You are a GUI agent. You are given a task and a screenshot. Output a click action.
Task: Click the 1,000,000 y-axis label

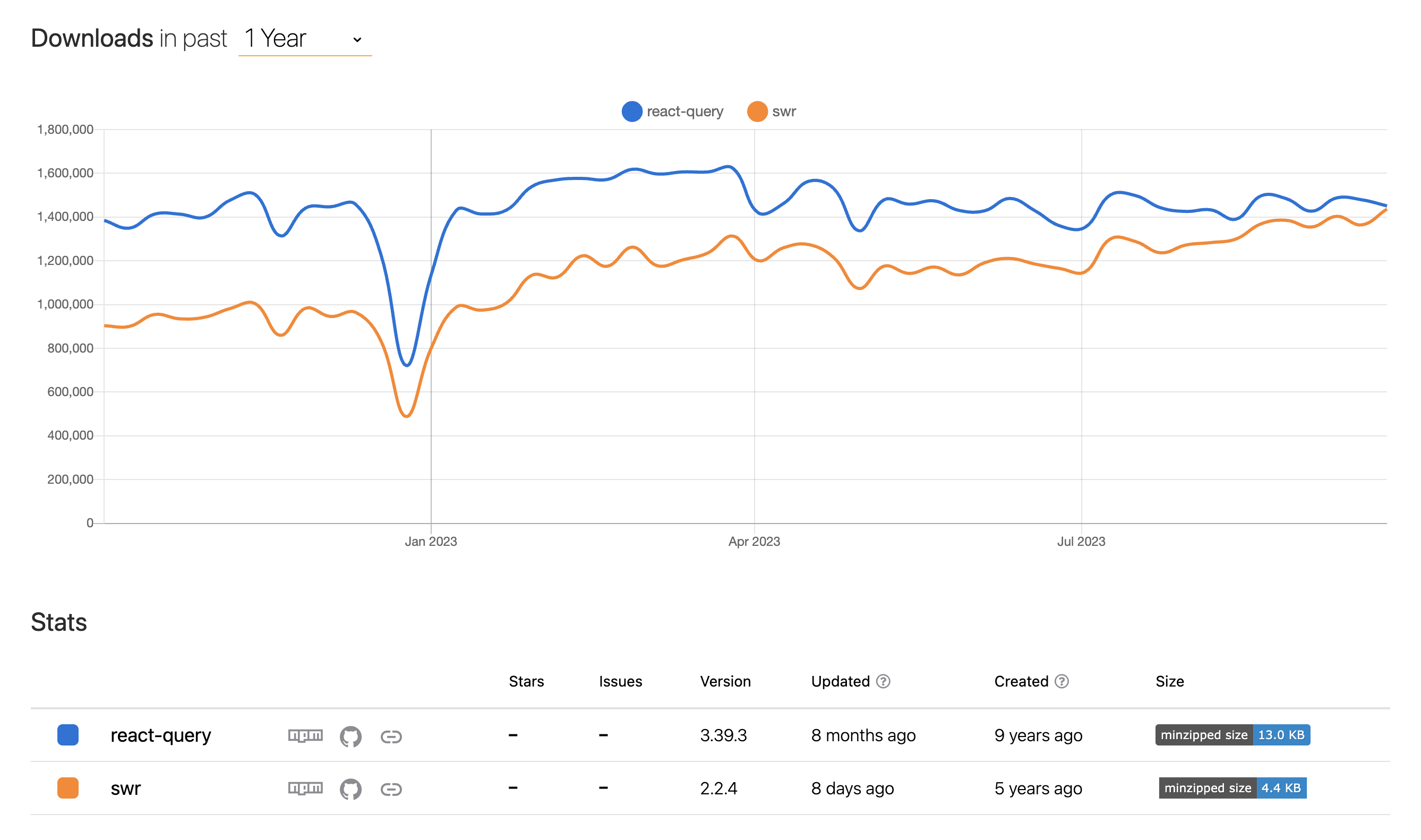(65, 305)
